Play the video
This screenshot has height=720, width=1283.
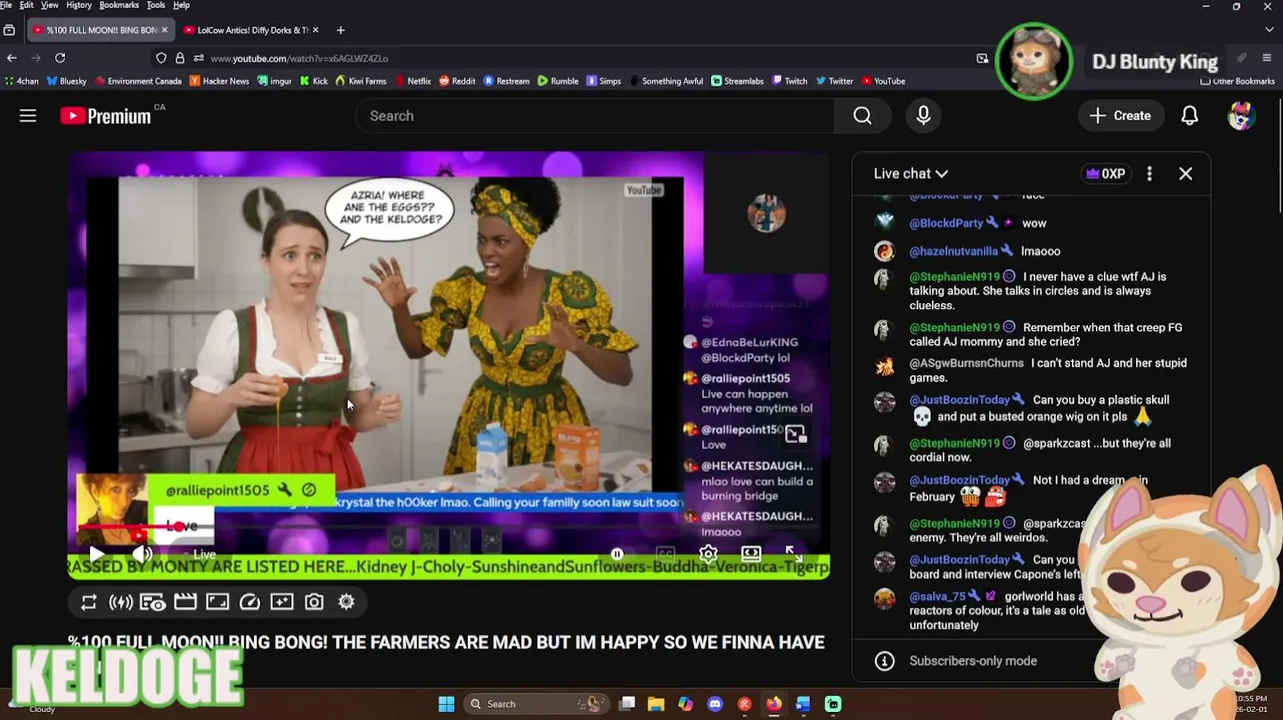click(x=97, y=554)
